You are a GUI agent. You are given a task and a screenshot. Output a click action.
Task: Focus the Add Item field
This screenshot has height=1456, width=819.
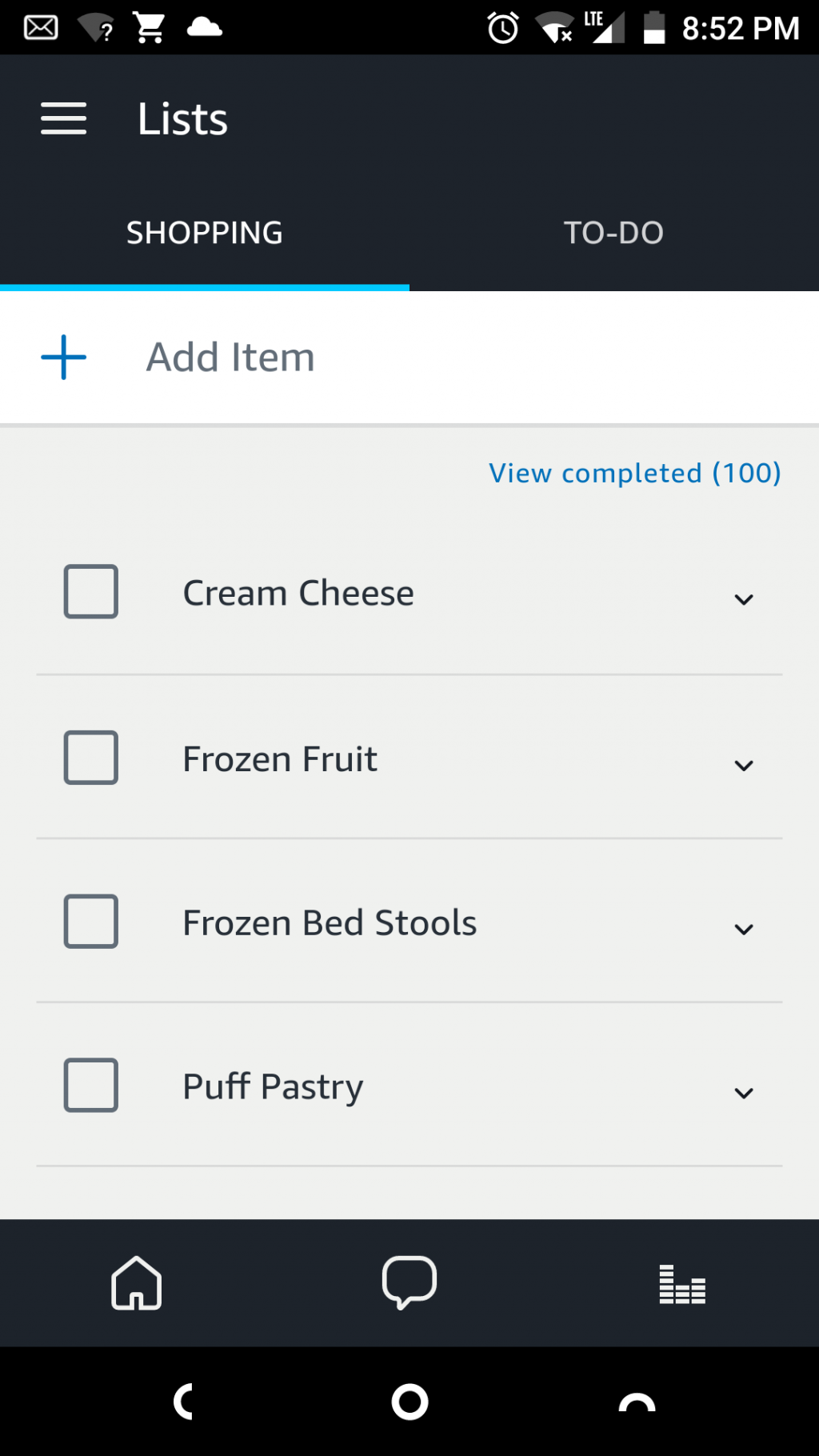click(409, 357)
